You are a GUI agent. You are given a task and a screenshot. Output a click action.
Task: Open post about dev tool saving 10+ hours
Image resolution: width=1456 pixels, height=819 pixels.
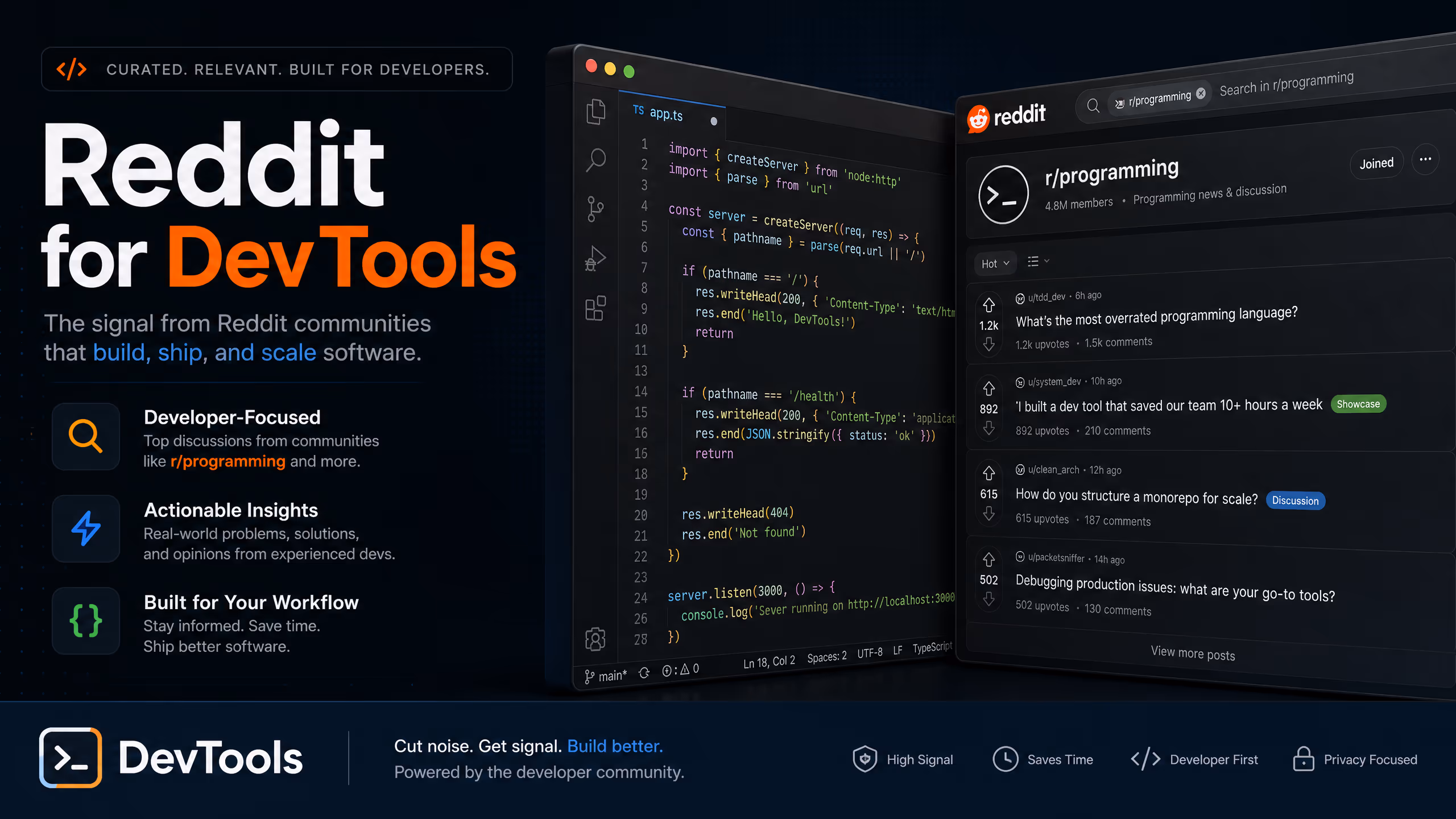[x=1169, y=406]
